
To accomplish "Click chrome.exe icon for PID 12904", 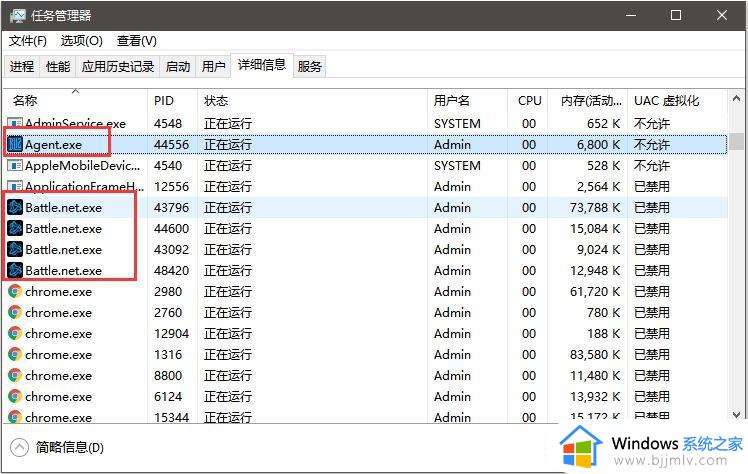I will pos(15,333).
